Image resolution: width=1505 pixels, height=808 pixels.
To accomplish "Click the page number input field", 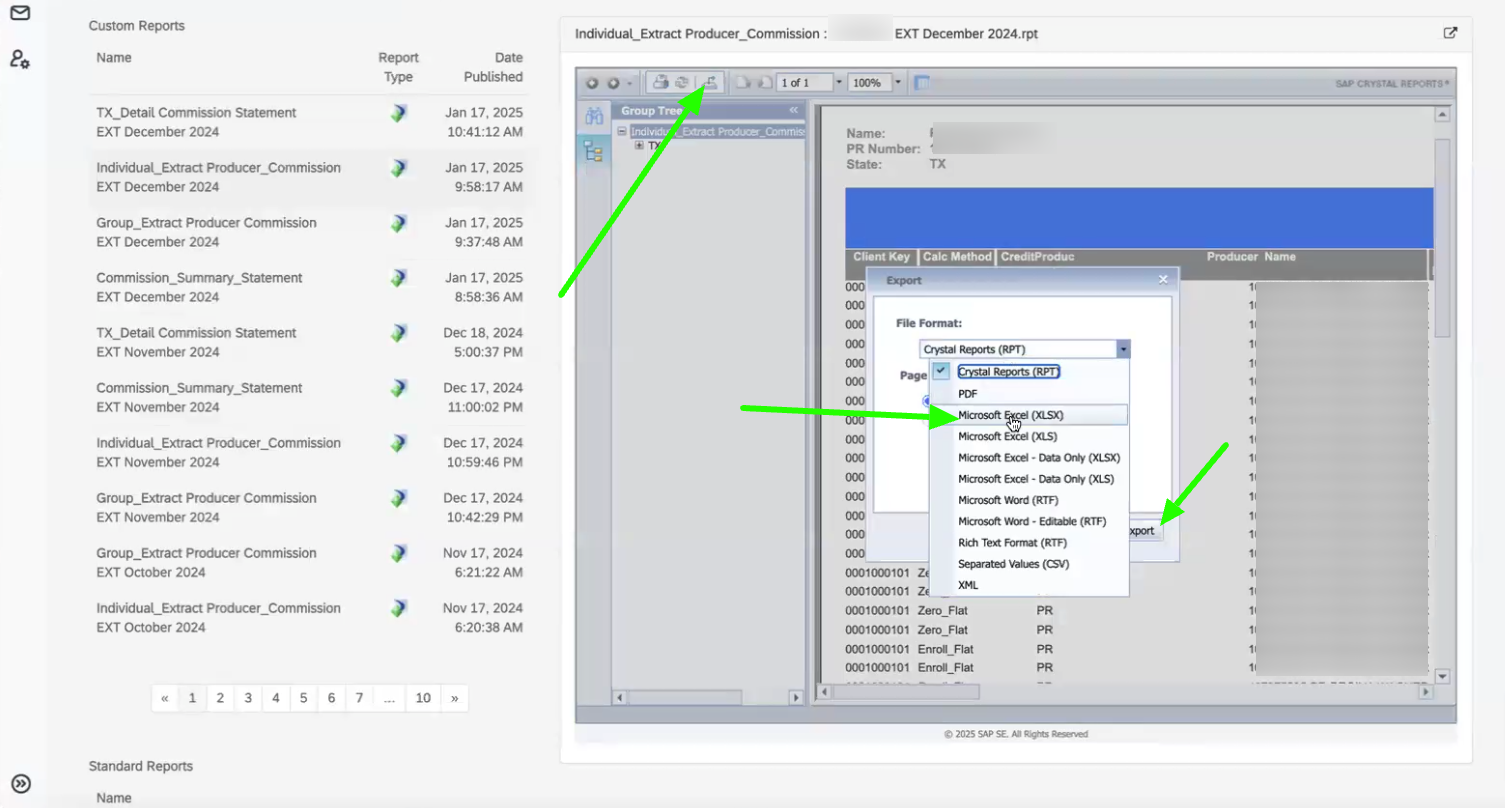I will pyautogui.click(x=804, y=83).
